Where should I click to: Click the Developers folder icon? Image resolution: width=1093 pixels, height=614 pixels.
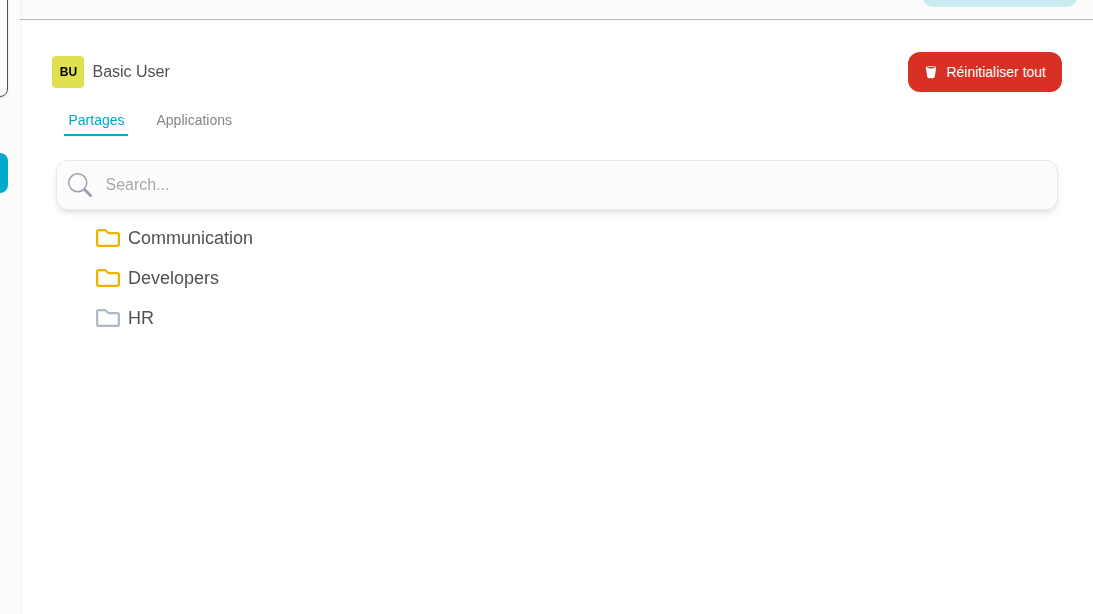coord(108,278)
